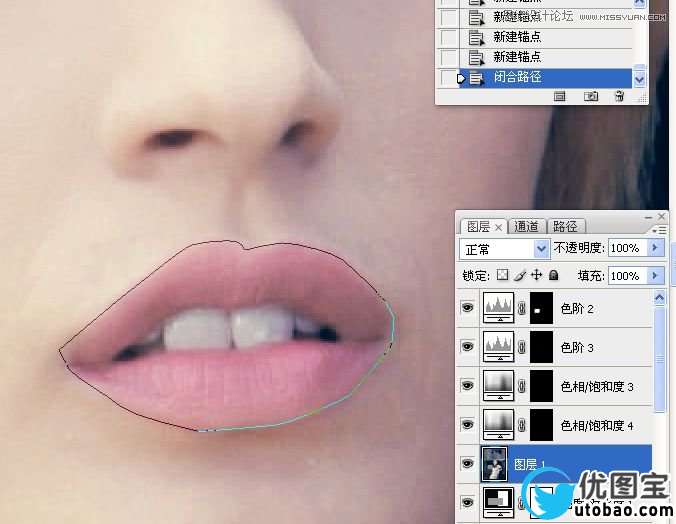Select layer named 色相/饱和度 4
This screenshot has width=676, height=524.
[597, 425]
